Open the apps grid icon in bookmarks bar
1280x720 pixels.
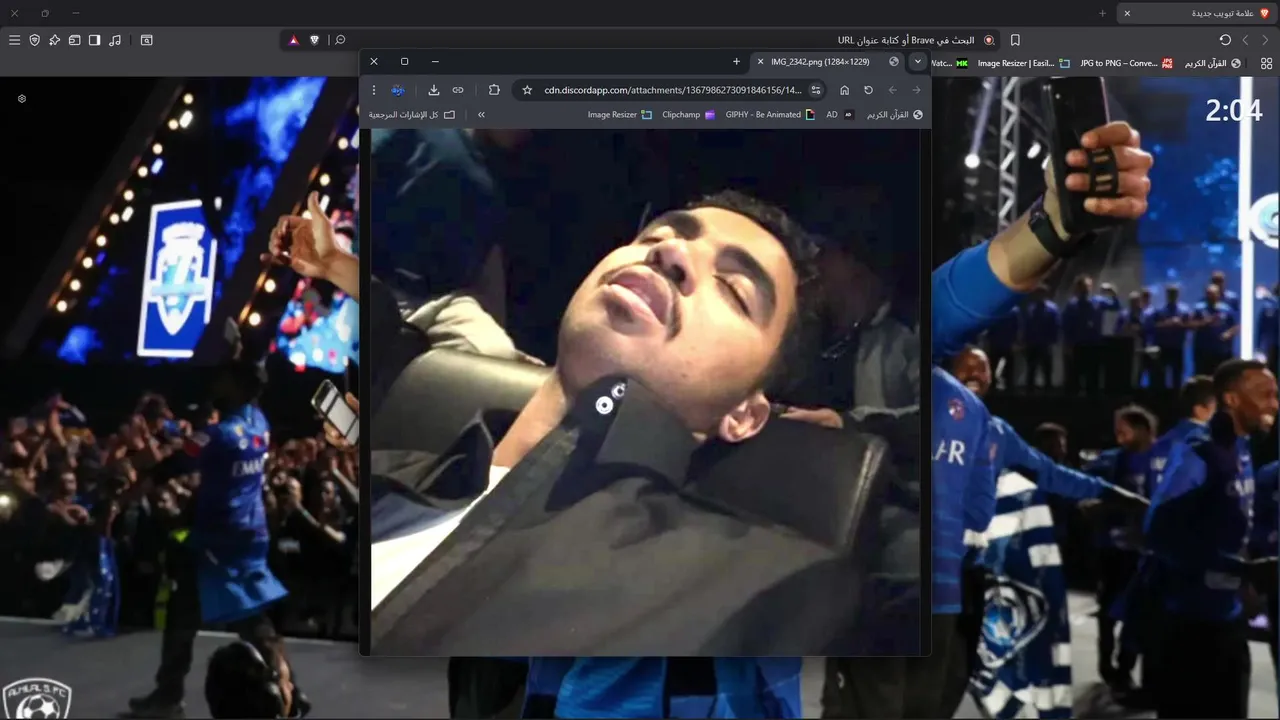1266,63
